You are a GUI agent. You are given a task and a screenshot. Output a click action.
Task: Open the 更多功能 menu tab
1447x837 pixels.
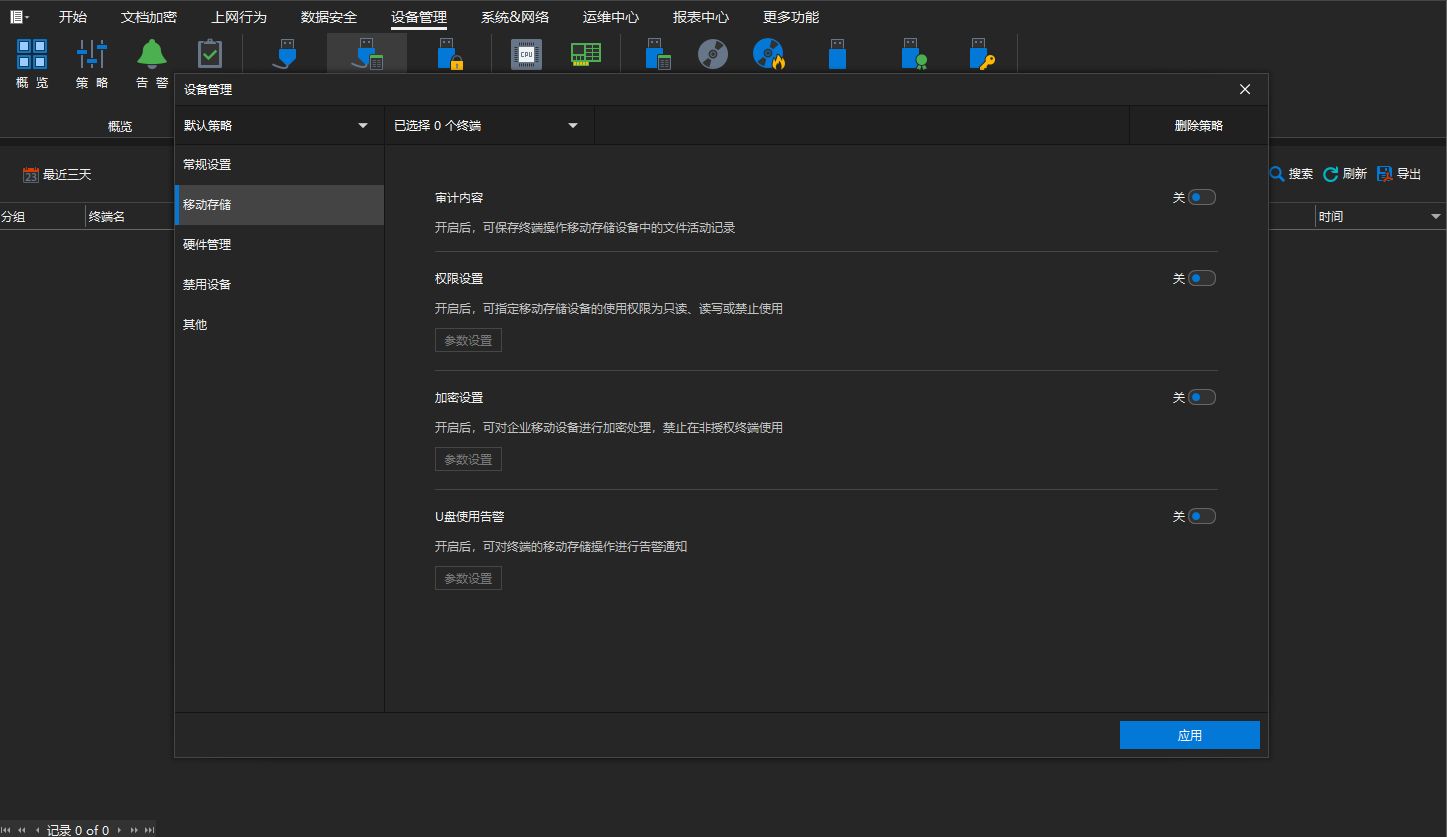click(791, 17)
